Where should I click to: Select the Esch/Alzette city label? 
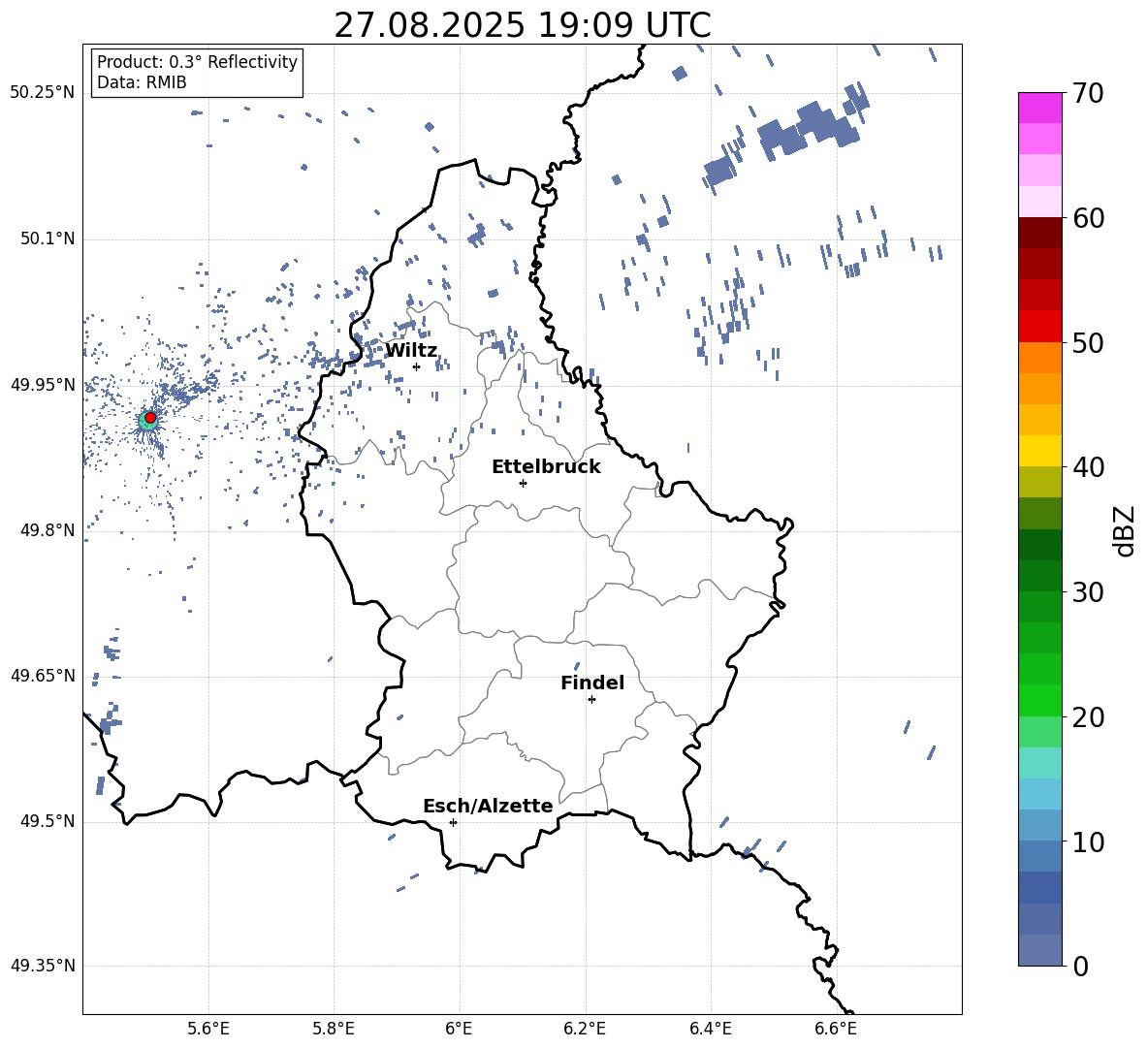(x=488, y=806)
